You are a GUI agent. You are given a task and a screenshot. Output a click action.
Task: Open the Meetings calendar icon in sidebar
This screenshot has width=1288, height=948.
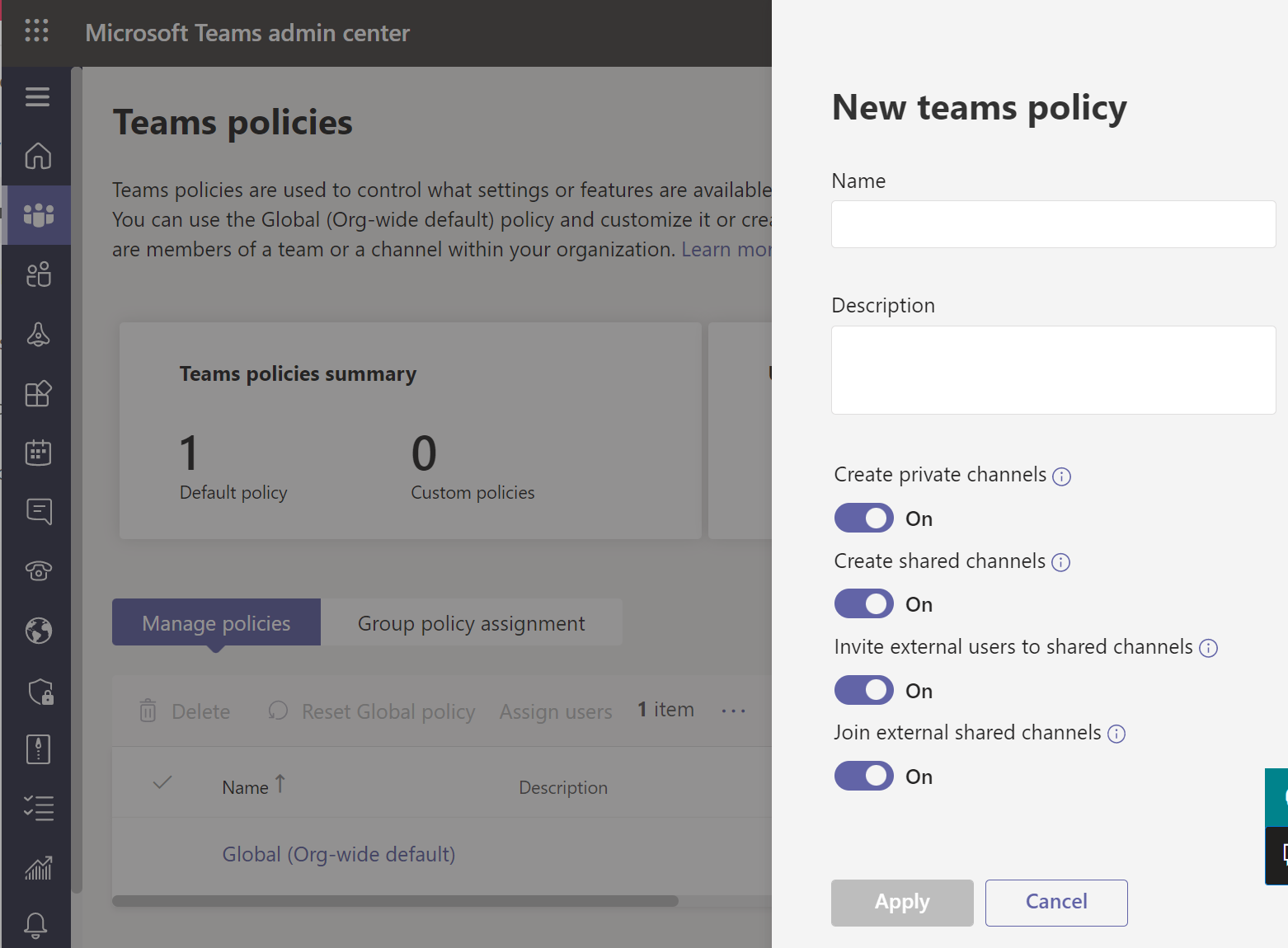click(39, 453)
